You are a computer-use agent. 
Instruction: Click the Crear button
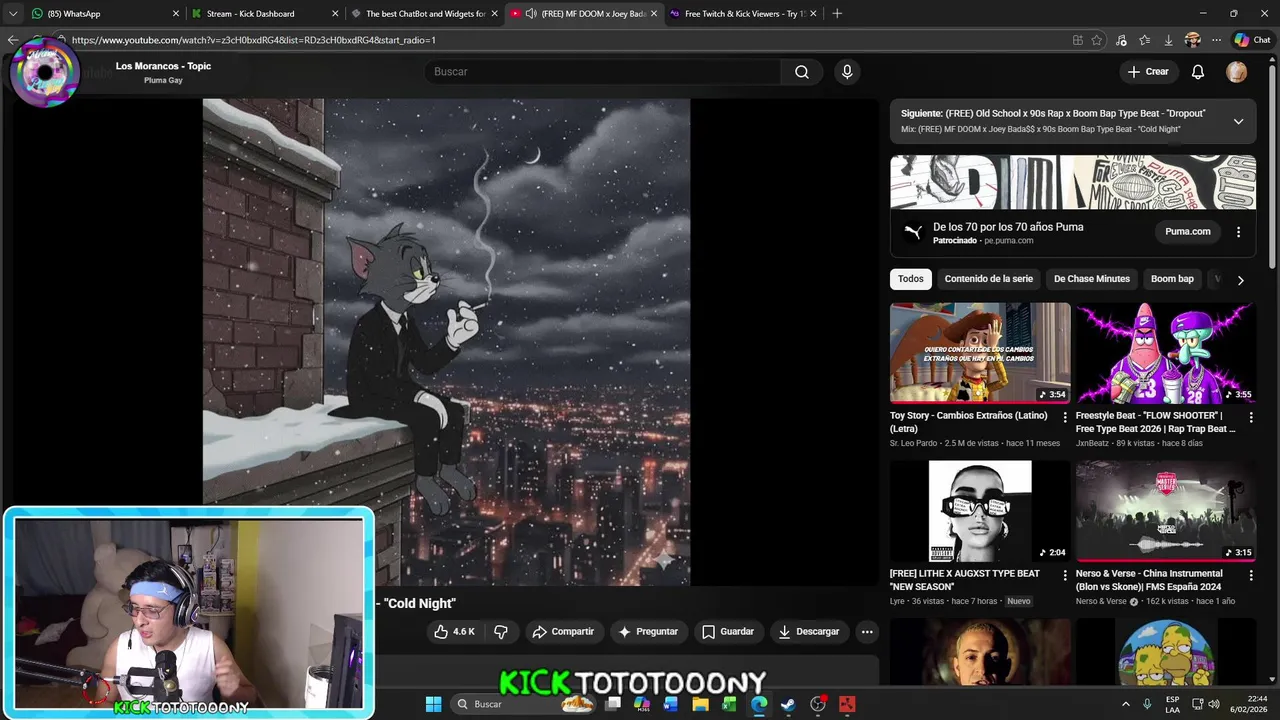pyautogui.click(x=1147, y=72)
